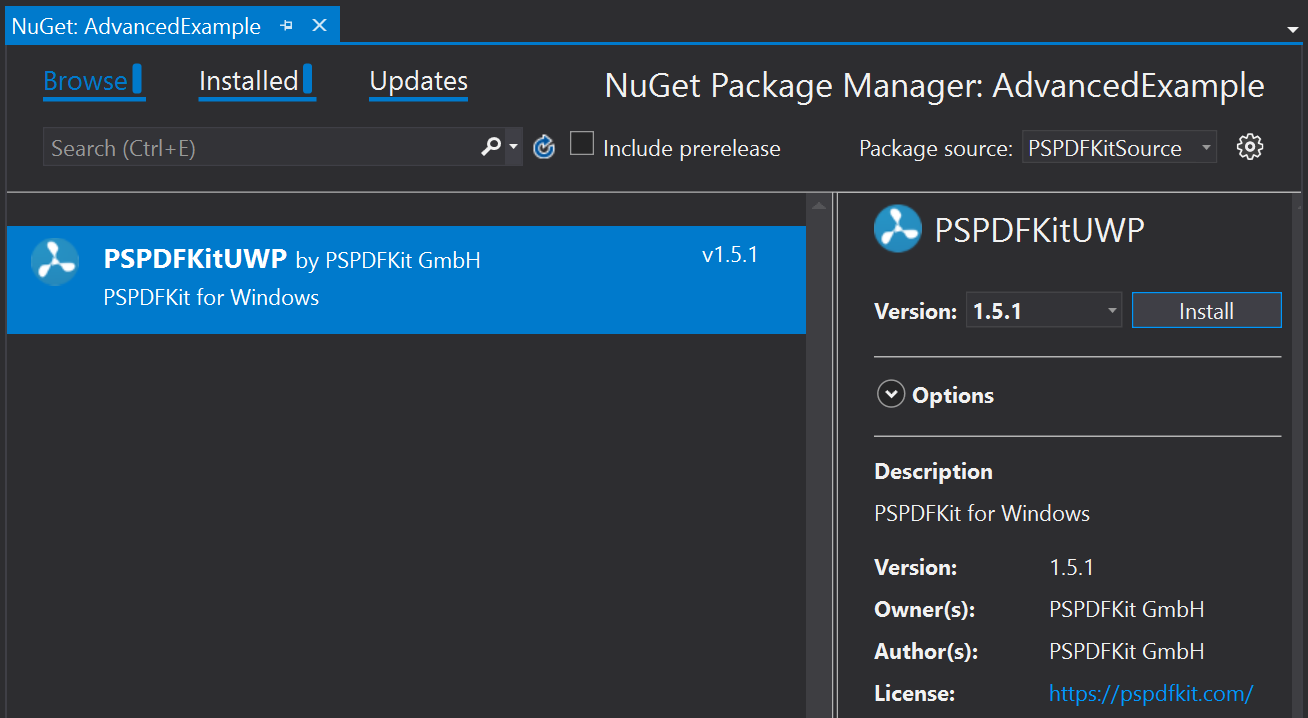Enable the Include prerelease checkbox
This screenshot has height=718, width=1308.
coord(582,144)
